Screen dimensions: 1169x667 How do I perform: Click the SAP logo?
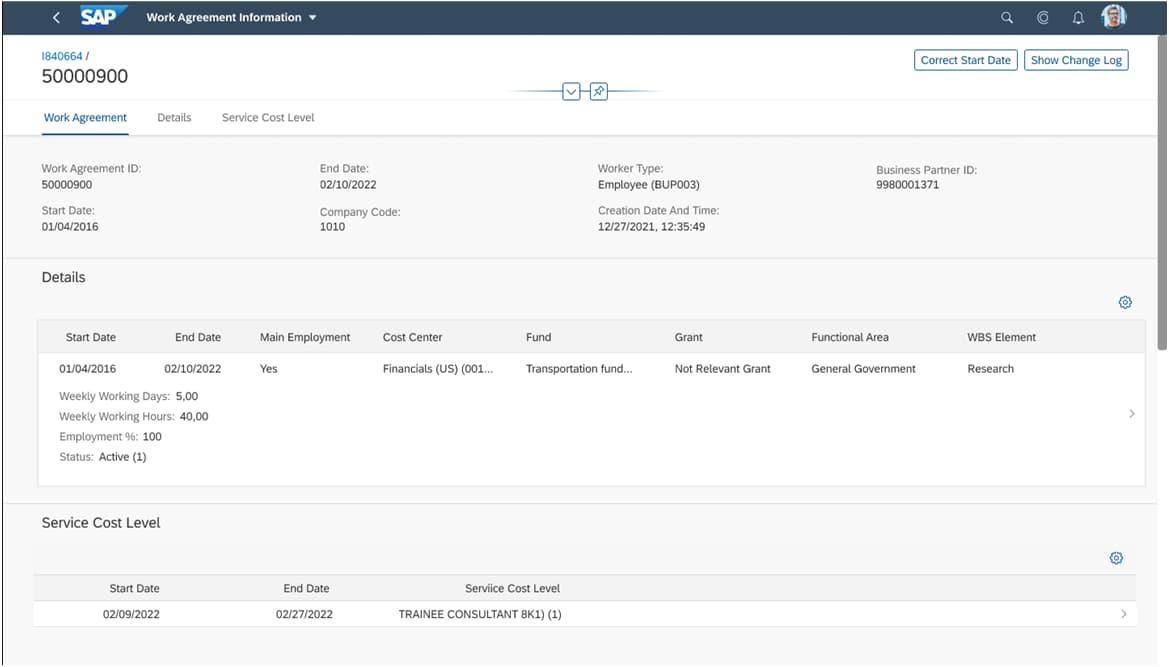tap(102, 16)
